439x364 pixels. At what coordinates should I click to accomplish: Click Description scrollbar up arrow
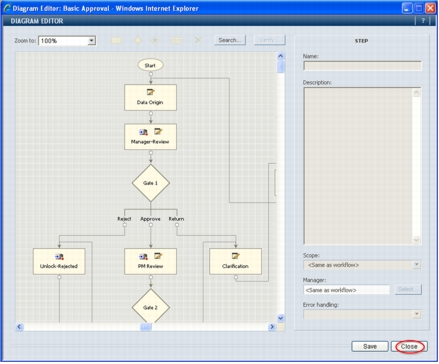click(x=417, y=93)
